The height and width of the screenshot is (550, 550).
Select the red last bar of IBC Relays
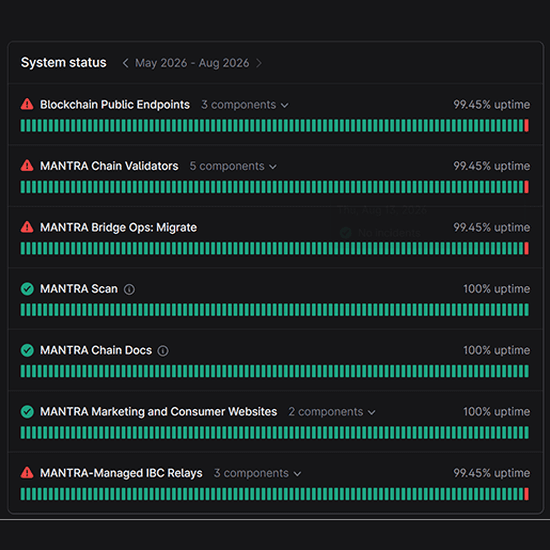pos(526,494)
